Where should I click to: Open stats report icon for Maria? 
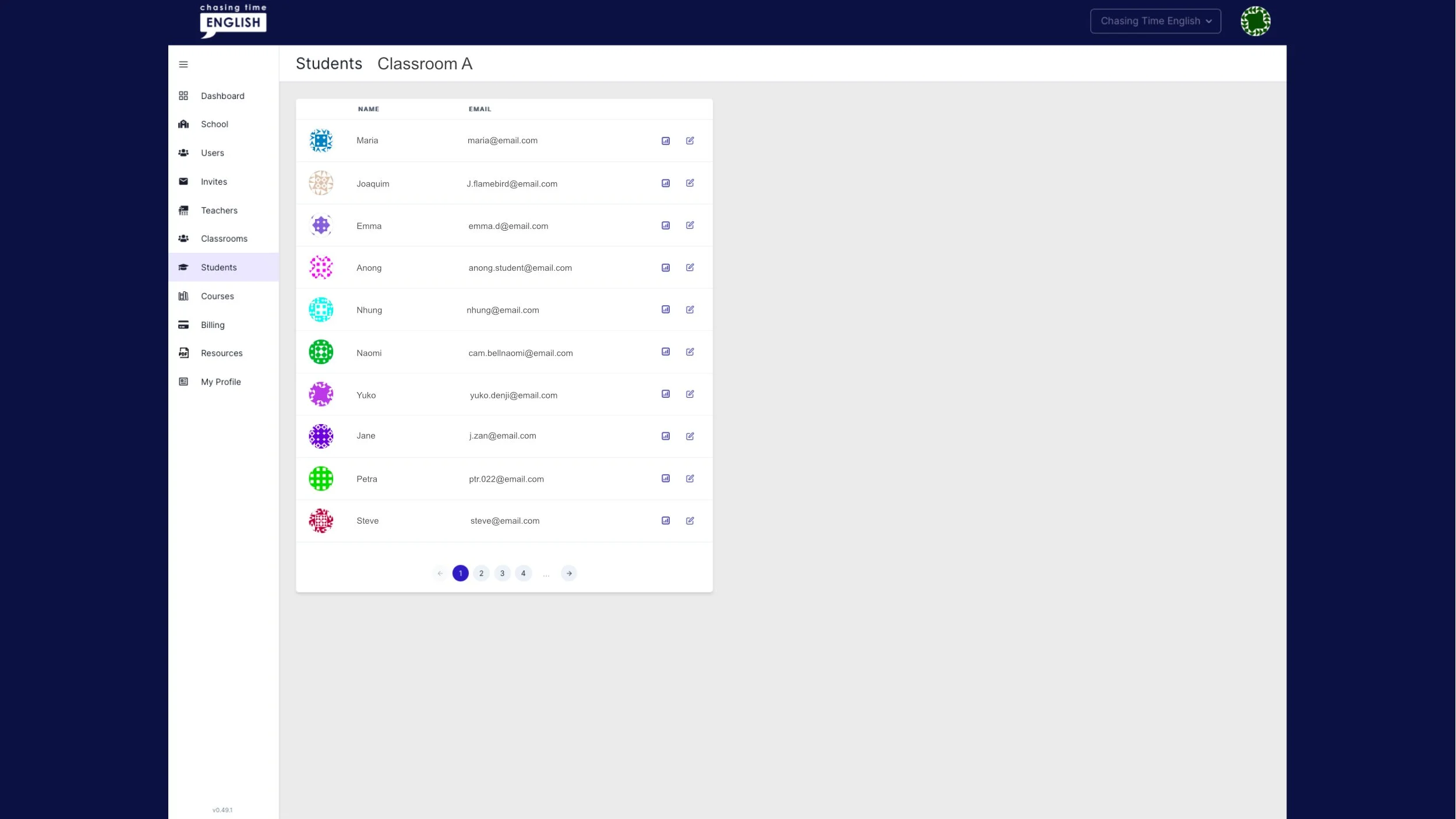[666, 141]
